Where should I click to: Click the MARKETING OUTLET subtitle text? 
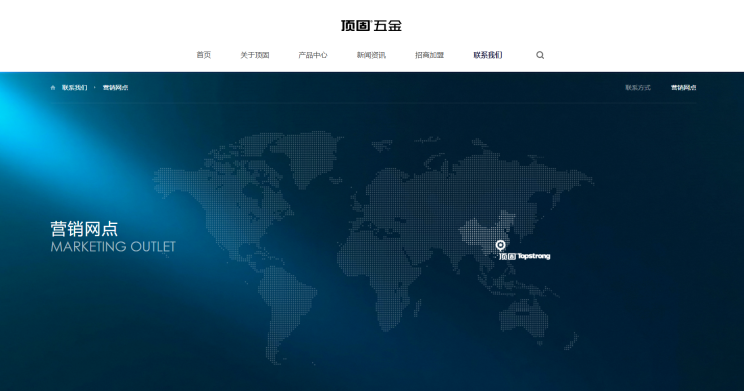tap(113, 247)
